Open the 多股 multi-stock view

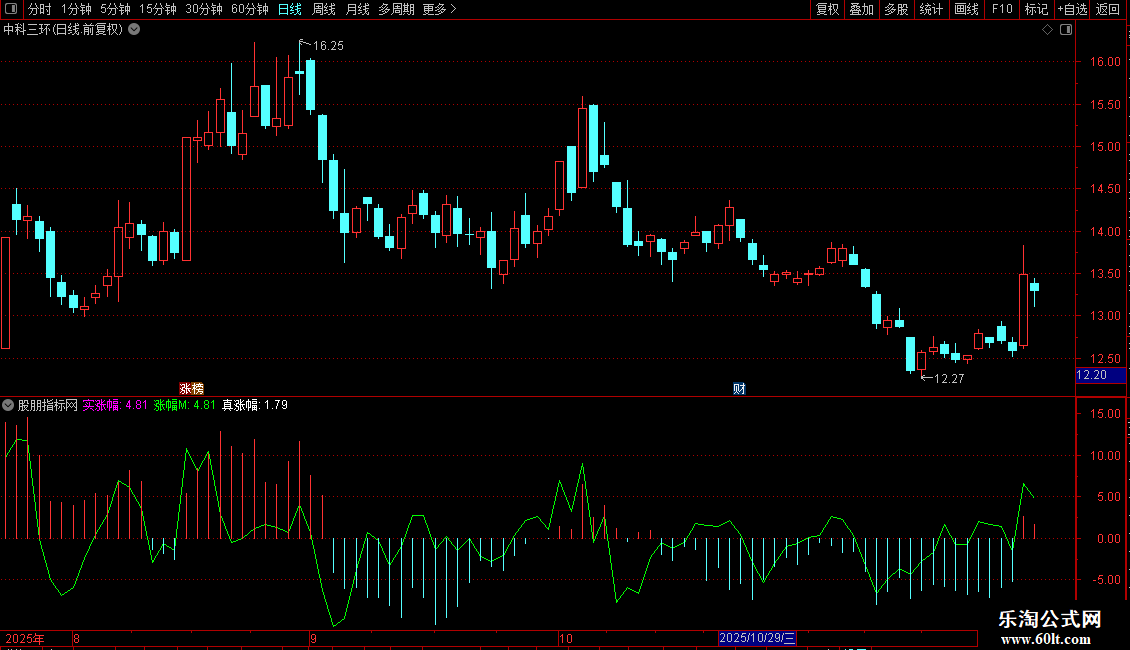point(896,9)
